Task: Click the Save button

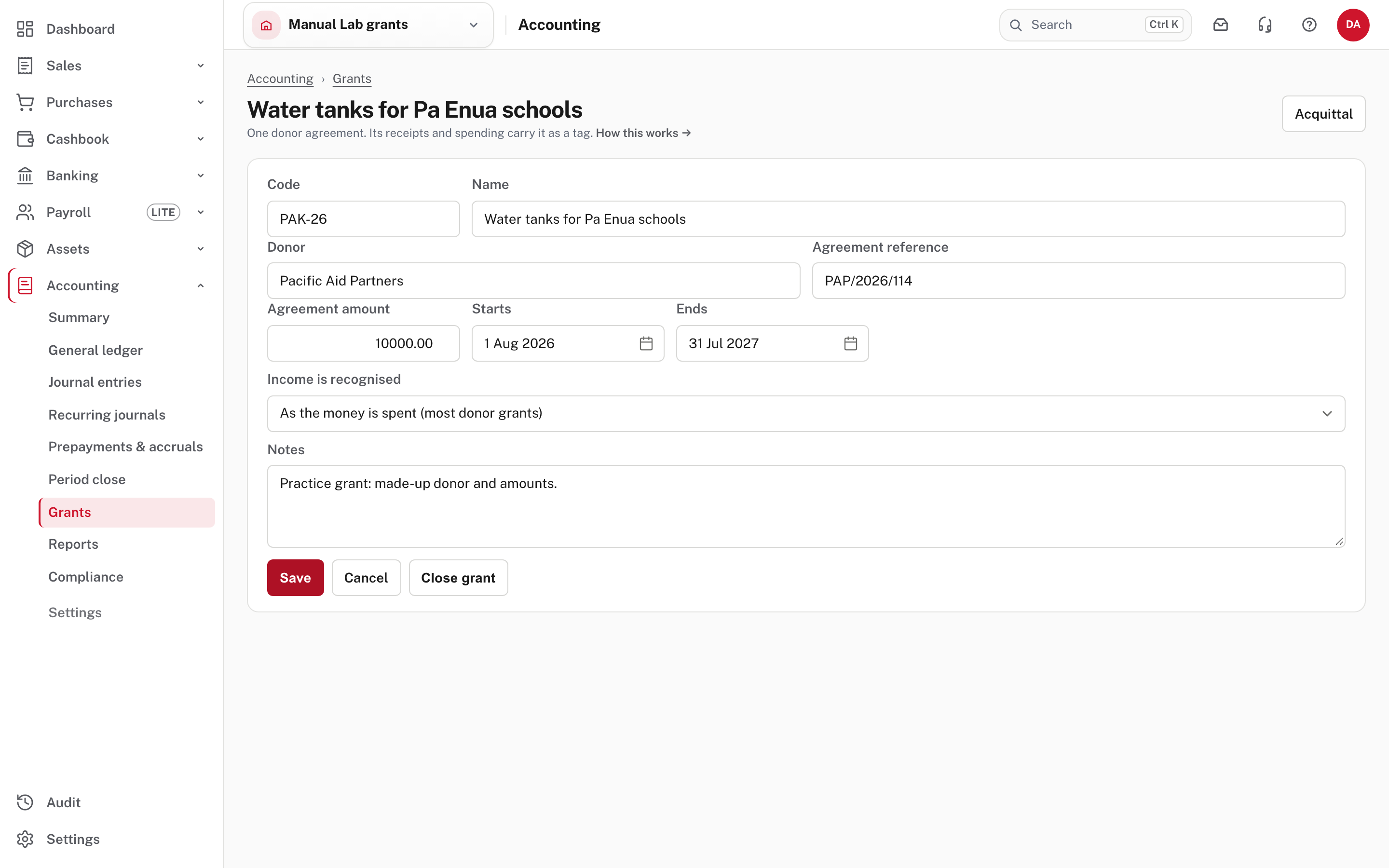Action: 295,578
